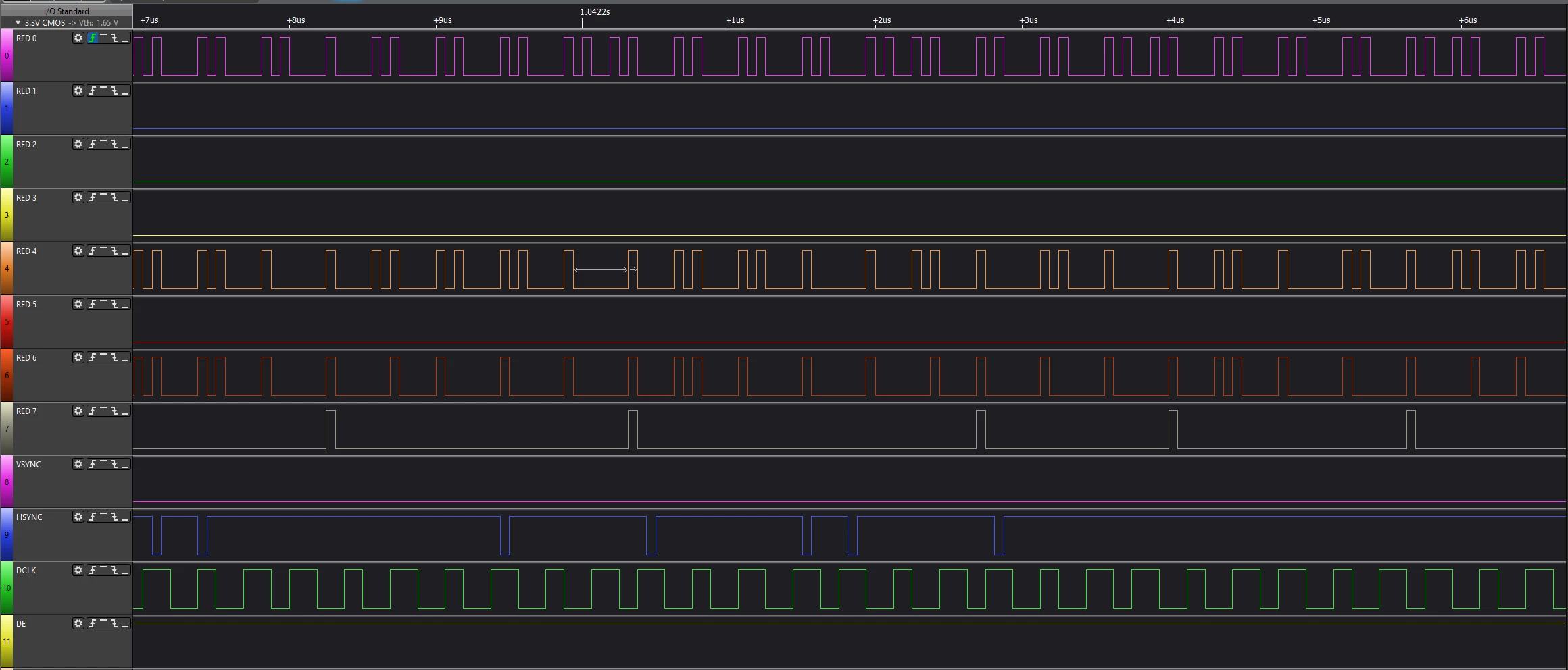Open settings gear for DCLK channel
The height and width of the screenshot is (670, 1568).
78,571
